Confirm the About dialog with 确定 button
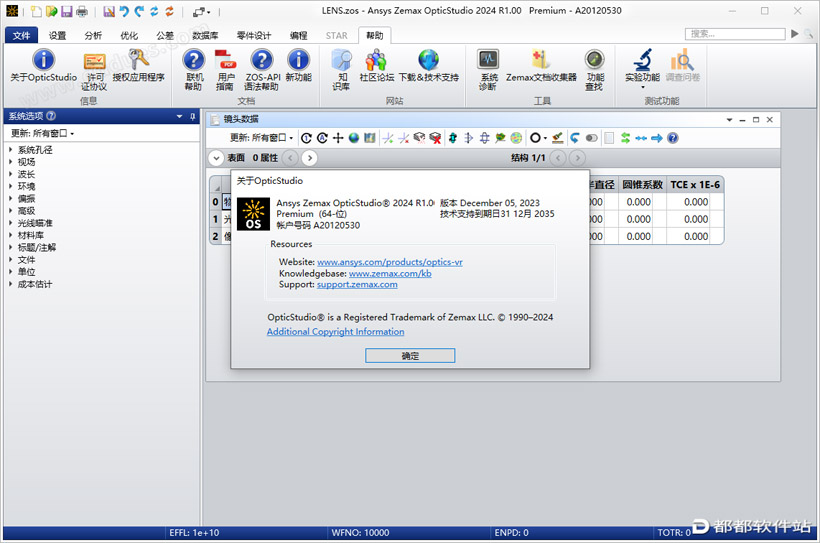Screen dimensions: 820x543 [410, 356]
